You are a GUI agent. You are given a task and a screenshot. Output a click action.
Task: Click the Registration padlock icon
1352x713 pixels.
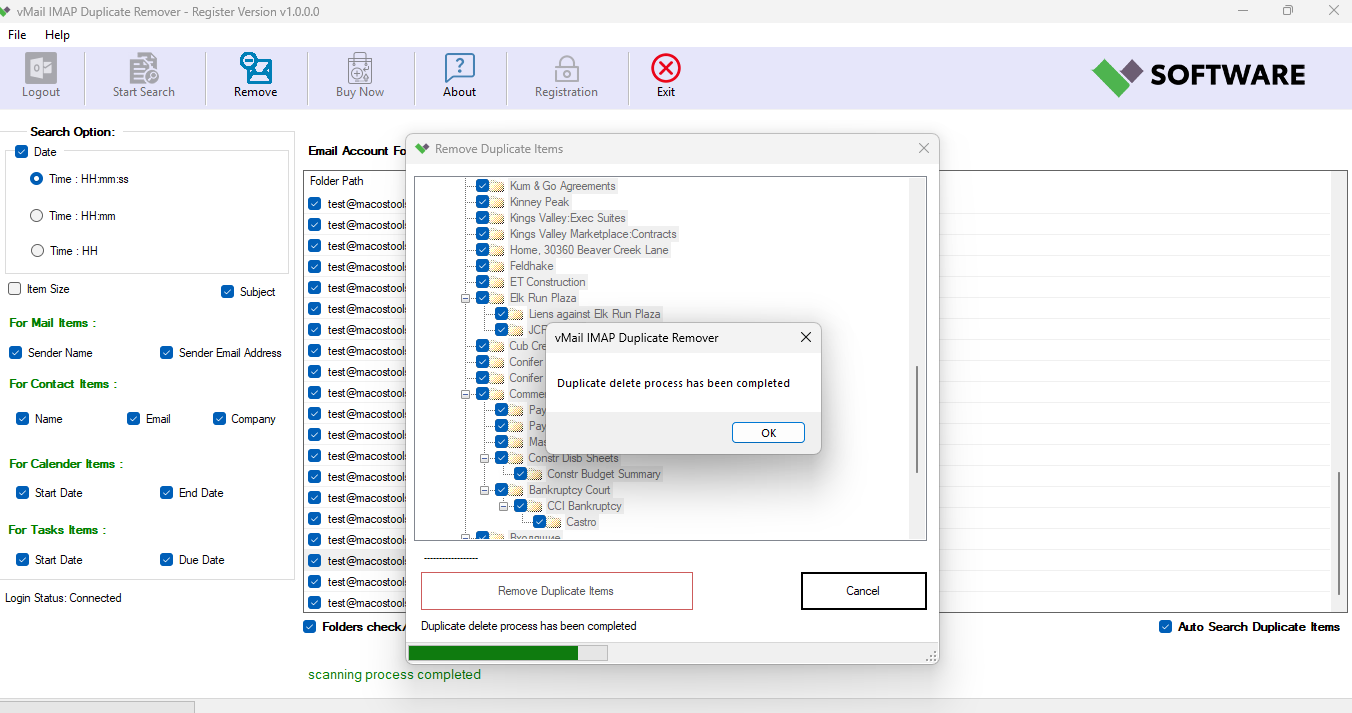[x=566, y=68]
